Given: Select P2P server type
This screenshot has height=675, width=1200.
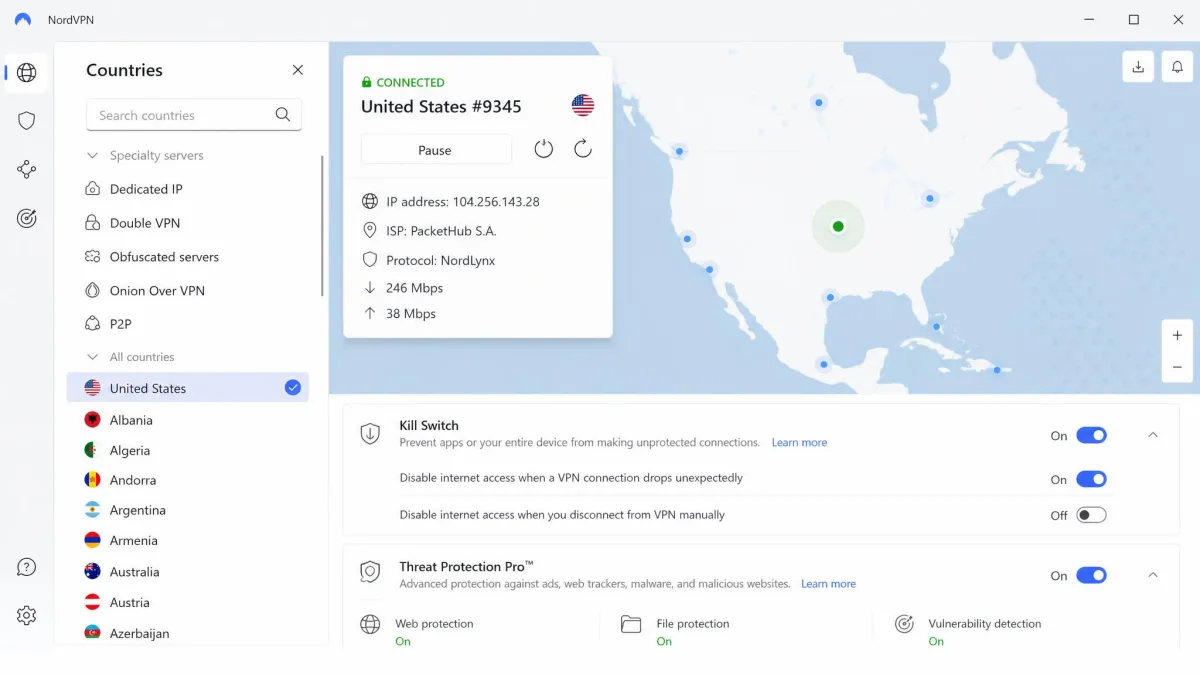Looking at the screenshot, I should (120, 324).
